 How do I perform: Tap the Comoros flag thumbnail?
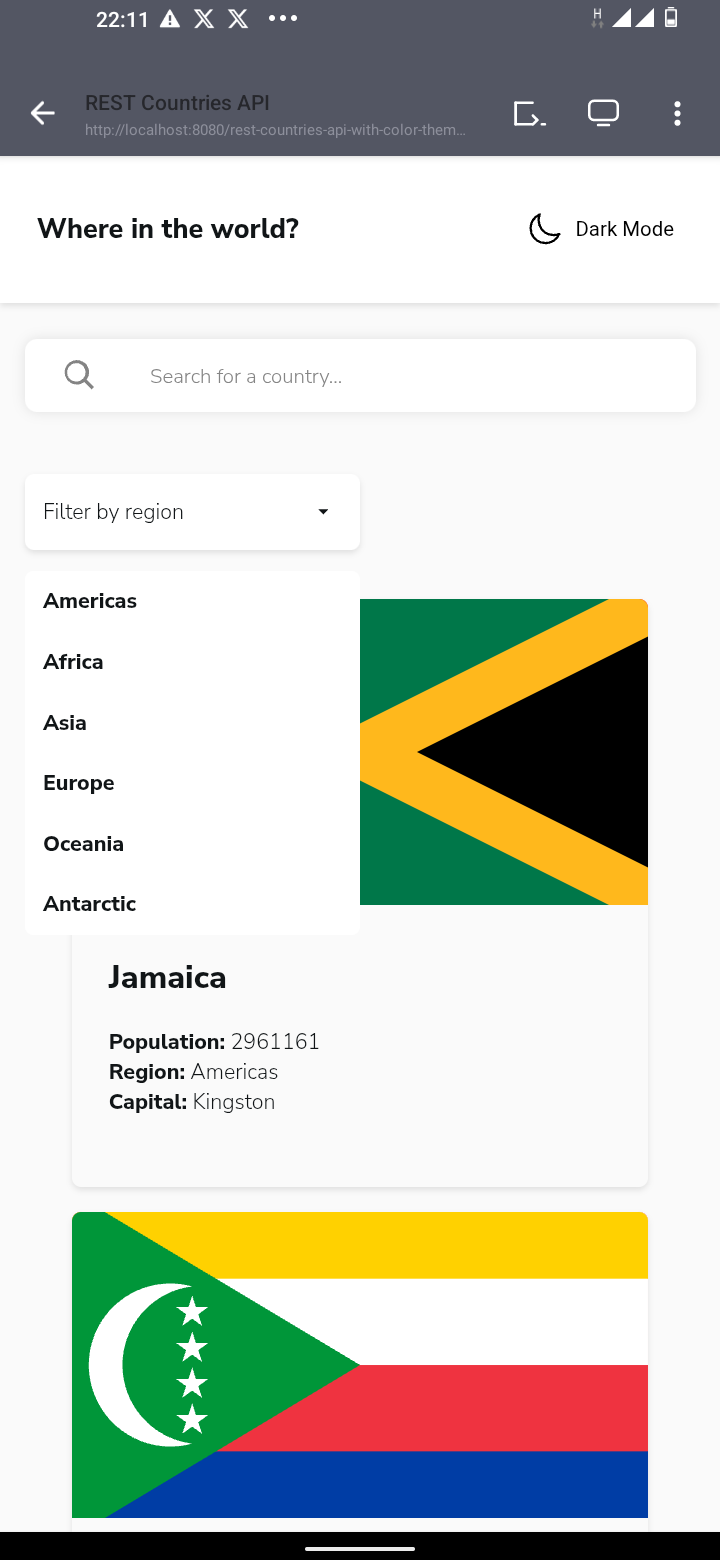click(x=360, y=1365)
